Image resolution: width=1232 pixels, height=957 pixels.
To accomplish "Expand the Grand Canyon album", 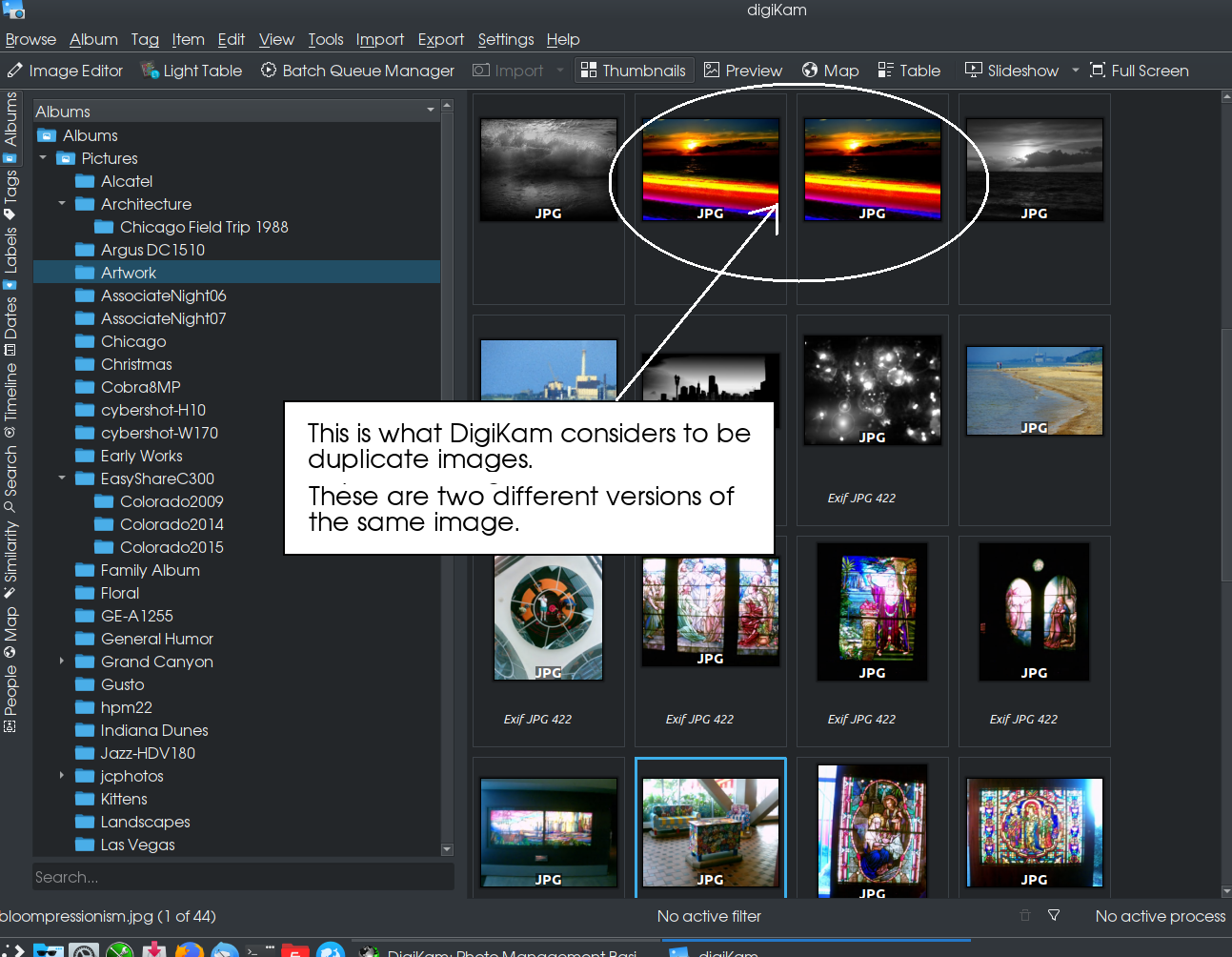I will coord(62,662).
